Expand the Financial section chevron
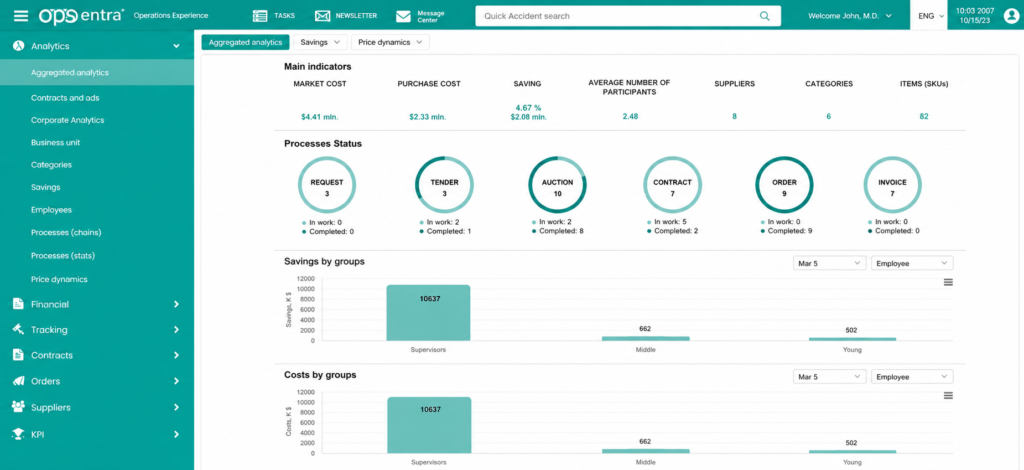1024x470 pixels. coord(176,304)
